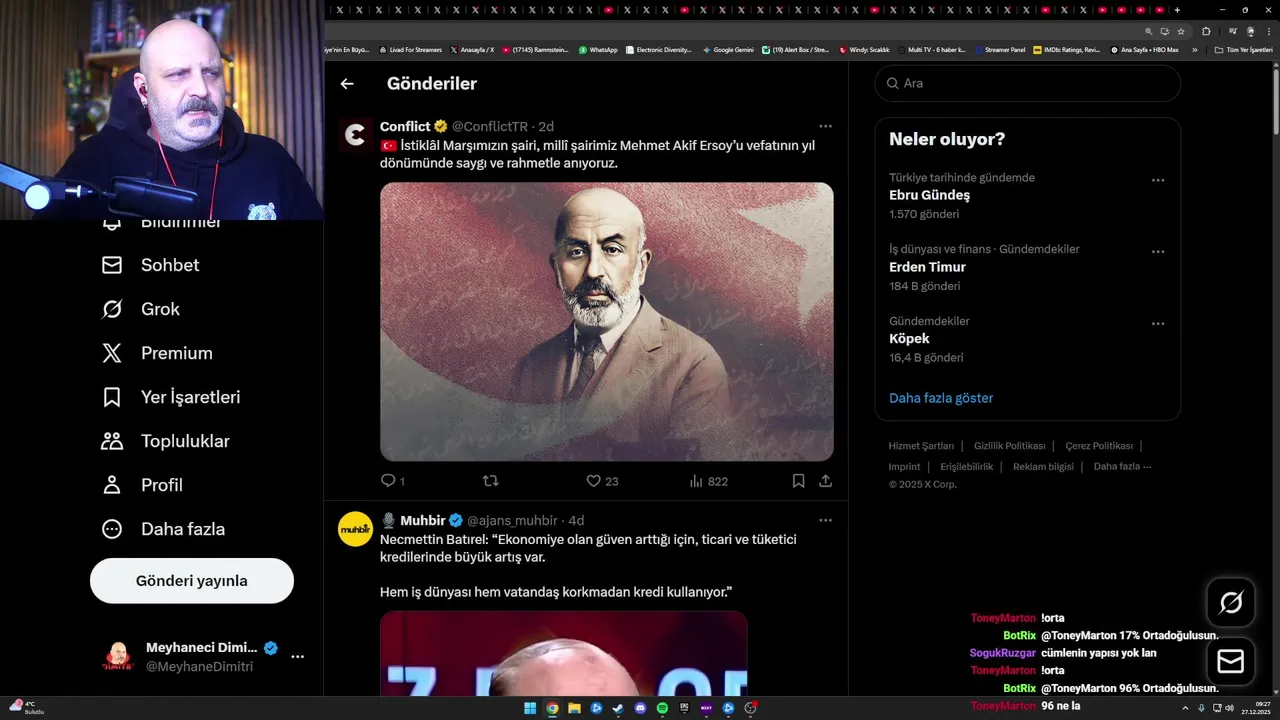Open the Daha fazla circle icon
Viewport: 1280px width, 720px height.
coord(112,529)
